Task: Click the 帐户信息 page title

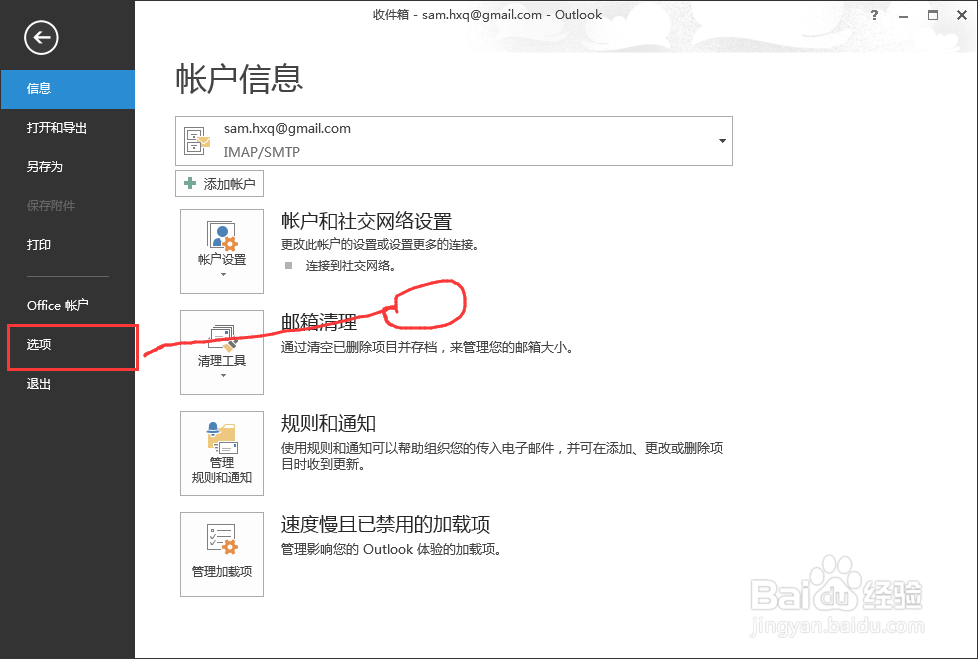Action: (239, 79)
